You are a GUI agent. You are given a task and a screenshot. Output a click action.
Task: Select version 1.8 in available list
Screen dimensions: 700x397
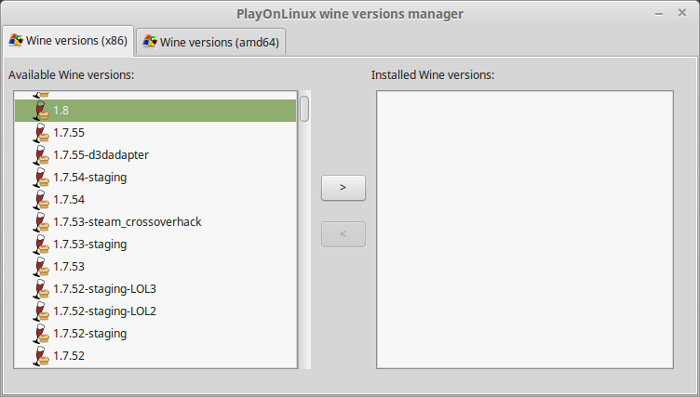[x=155, y=110]
